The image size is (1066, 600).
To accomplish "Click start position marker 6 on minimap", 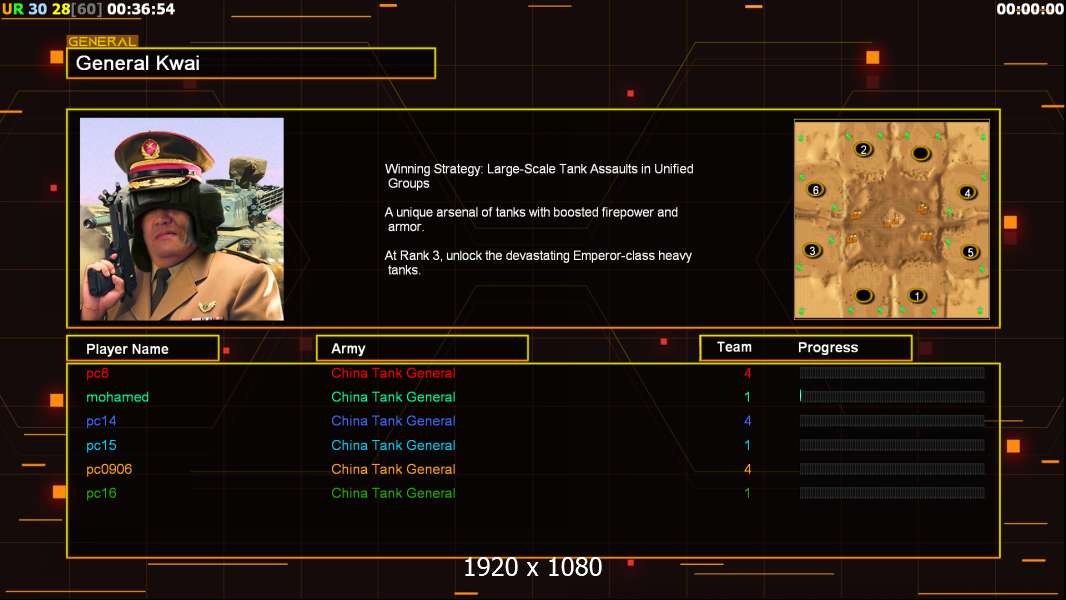I will (816, 190).
